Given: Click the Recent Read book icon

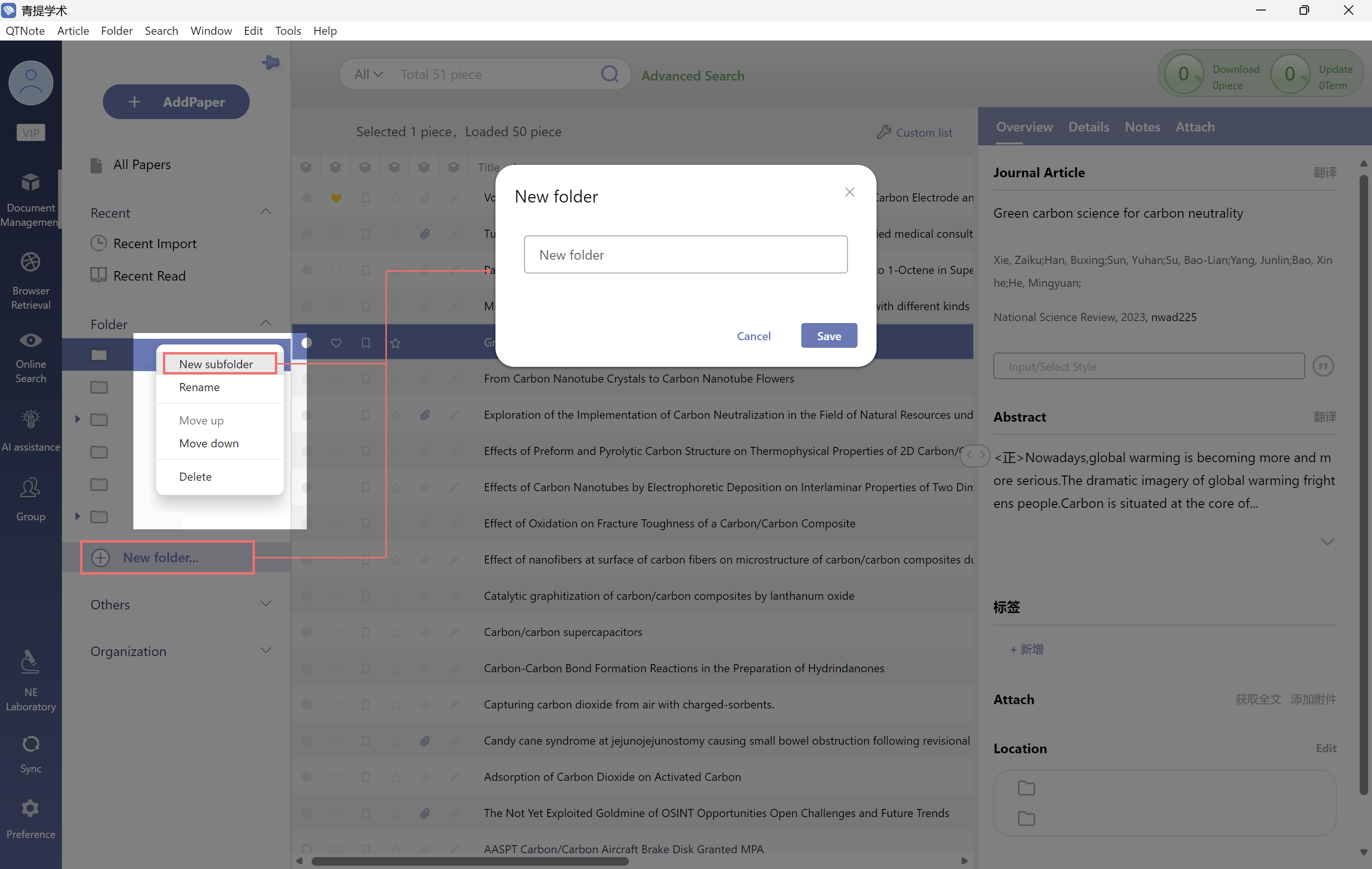Looking at the screenshot, I should [x=99, y=275].
